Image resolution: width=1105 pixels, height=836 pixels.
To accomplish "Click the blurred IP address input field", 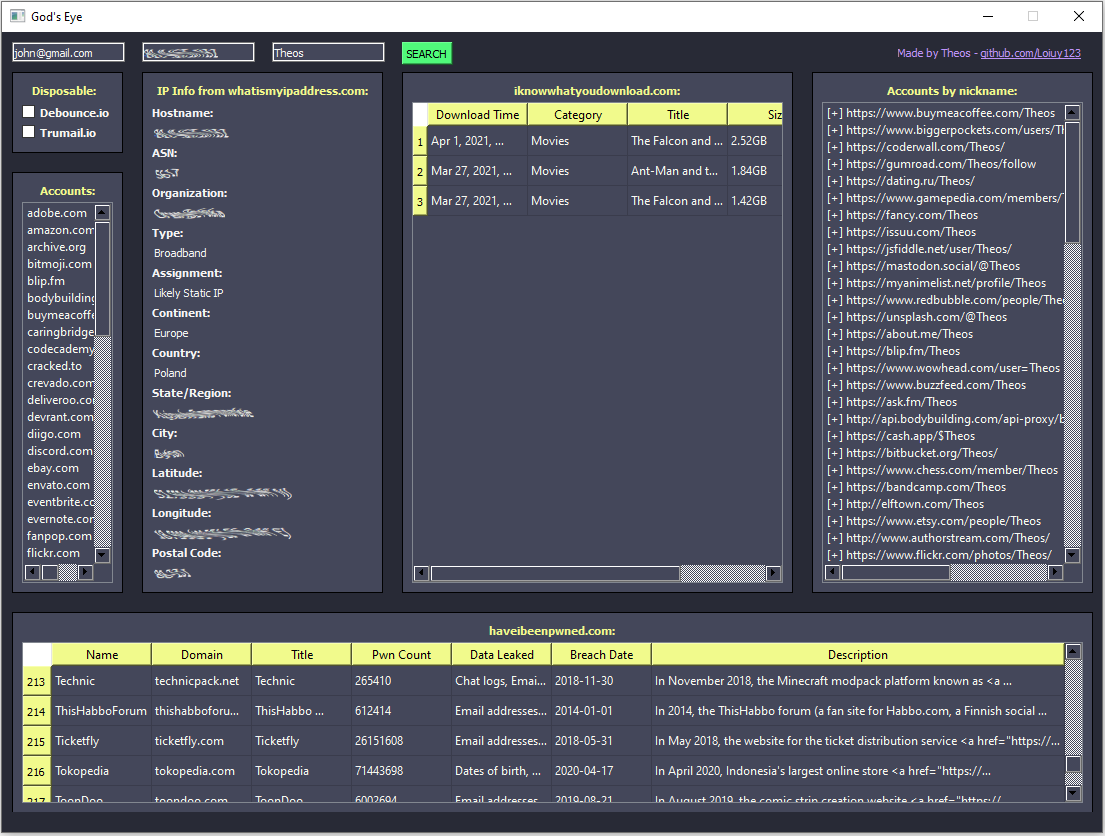I will (x=198, y=52).
